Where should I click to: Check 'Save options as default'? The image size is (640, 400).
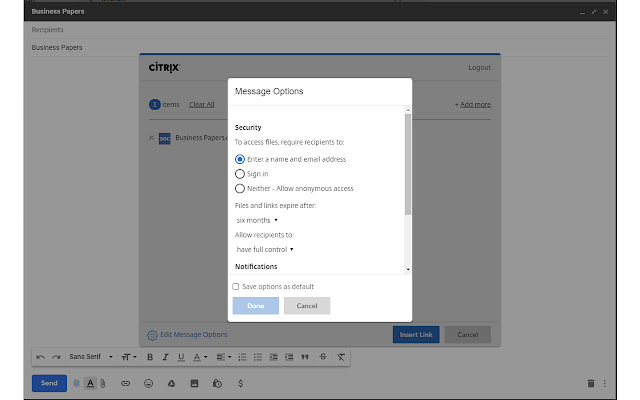(x=236, y=286)
